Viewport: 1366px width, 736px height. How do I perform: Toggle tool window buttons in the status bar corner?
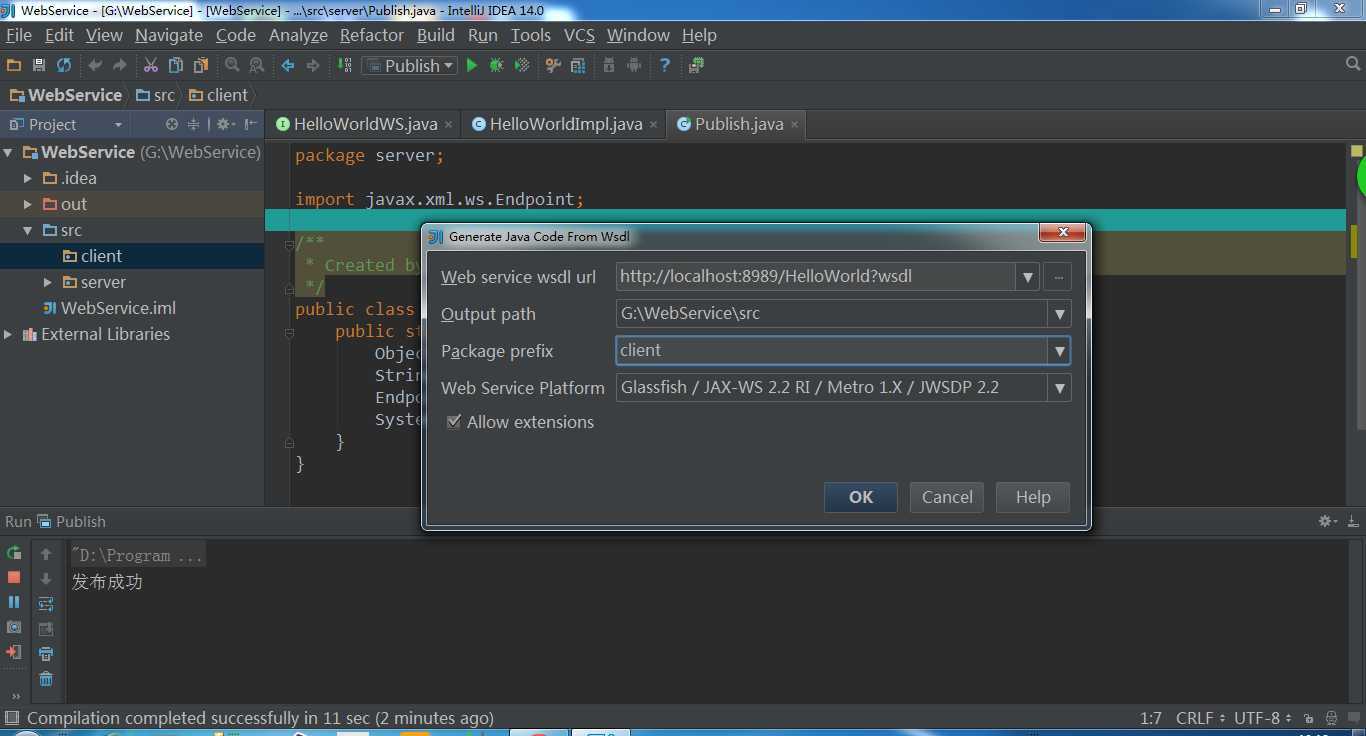(12, 718)
